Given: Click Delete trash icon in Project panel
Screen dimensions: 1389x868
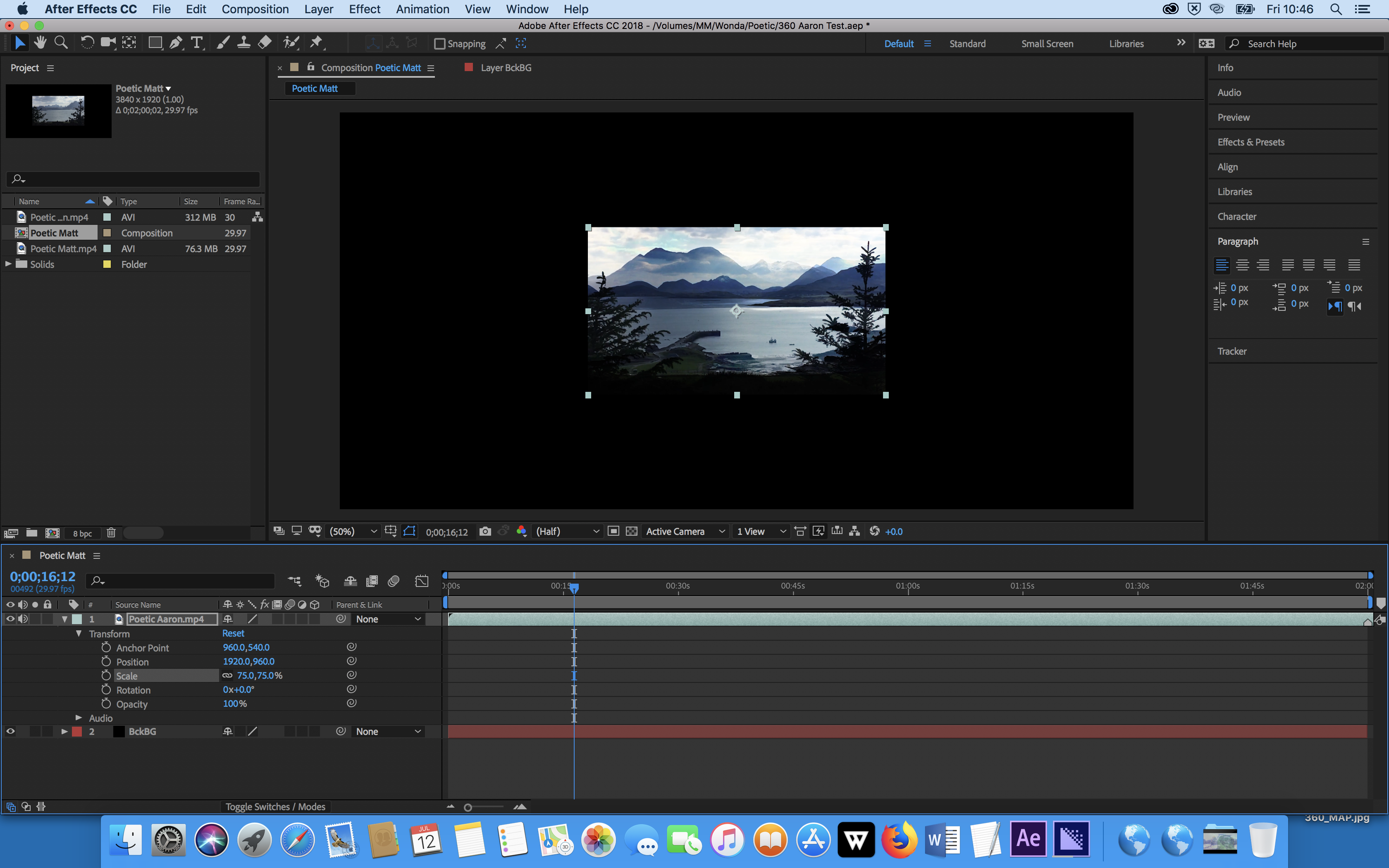Looking at the screenshot, I should 111,533.
